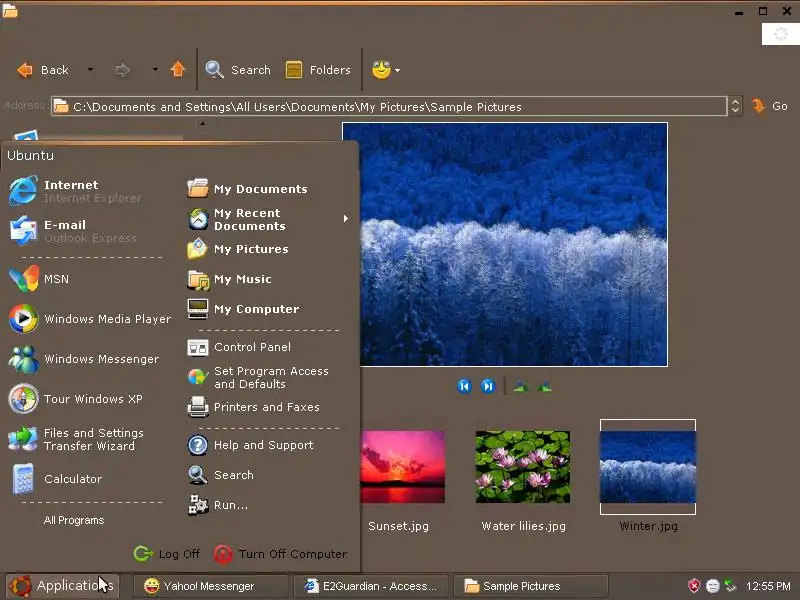This screenshot has height=600, width=800.
Task: Go up one folder level
Action: (x=178, y=69)
